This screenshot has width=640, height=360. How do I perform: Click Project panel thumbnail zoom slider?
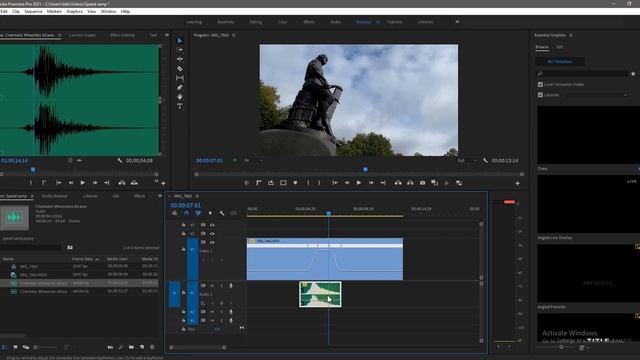[45, 347]
